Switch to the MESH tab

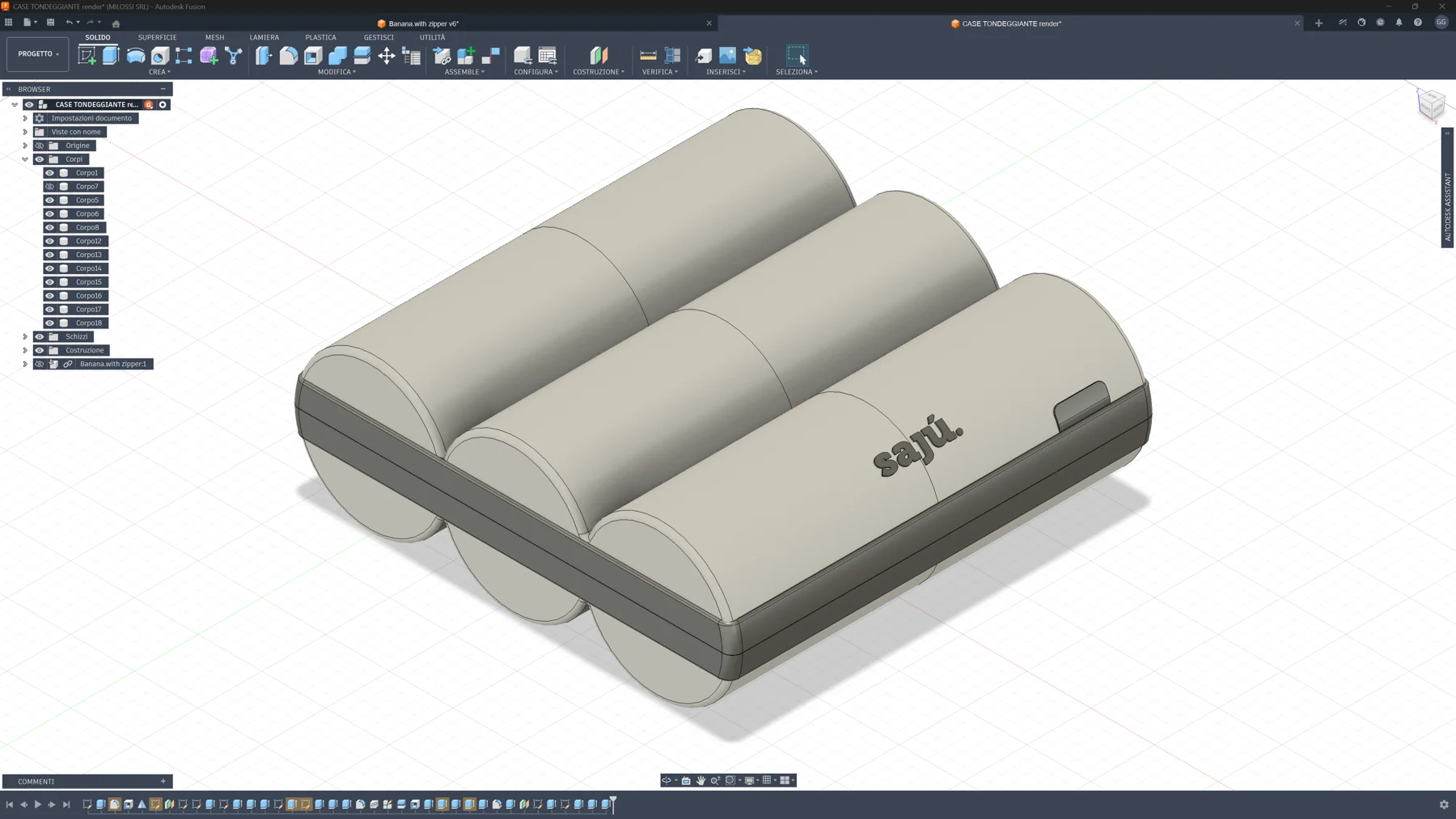(x=214, y=37)
